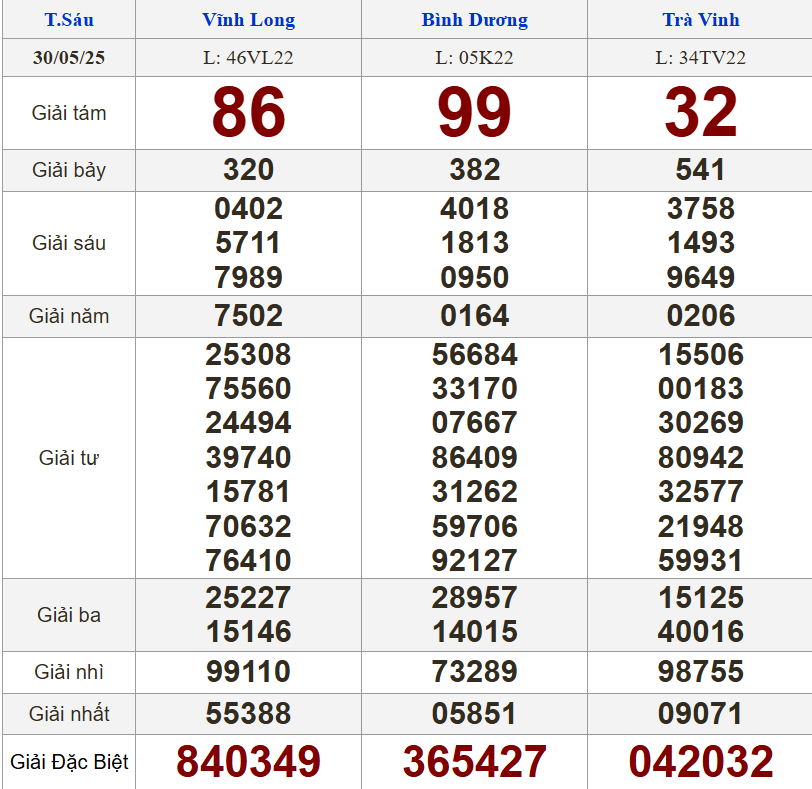The image size is (812, 789).
Task: Click the Giải Đặc Biệt row label
Action: [69, 762]
